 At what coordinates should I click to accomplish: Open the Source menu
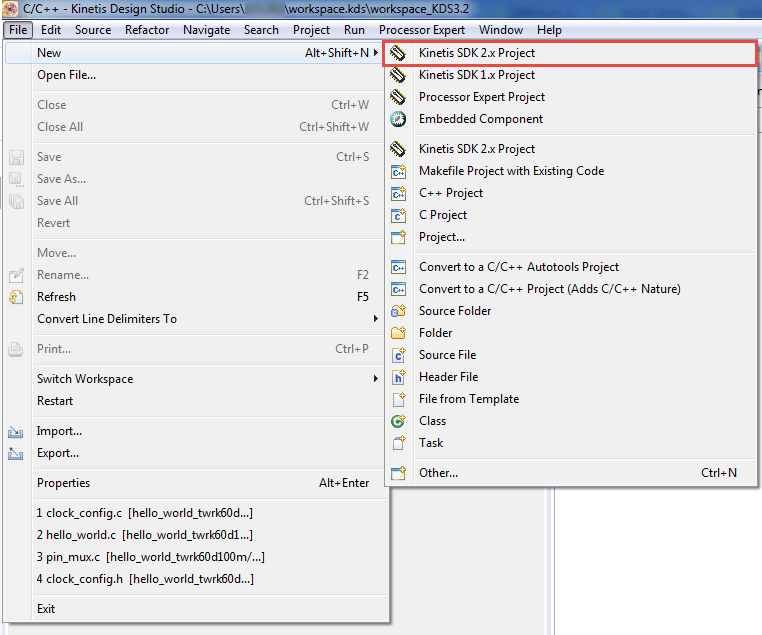[93, 30]
